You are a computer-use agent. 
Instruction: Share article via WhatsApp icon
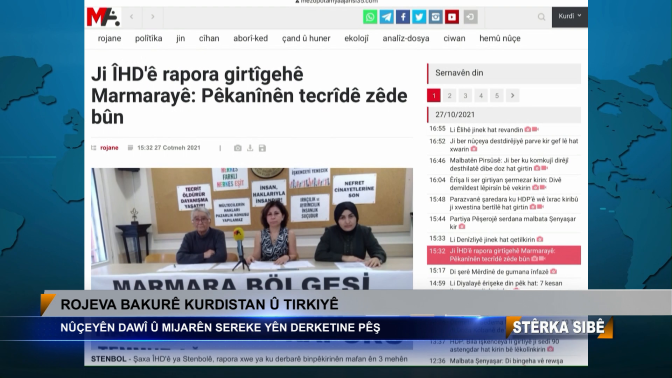pyautogui.click(x=370, y=17)
